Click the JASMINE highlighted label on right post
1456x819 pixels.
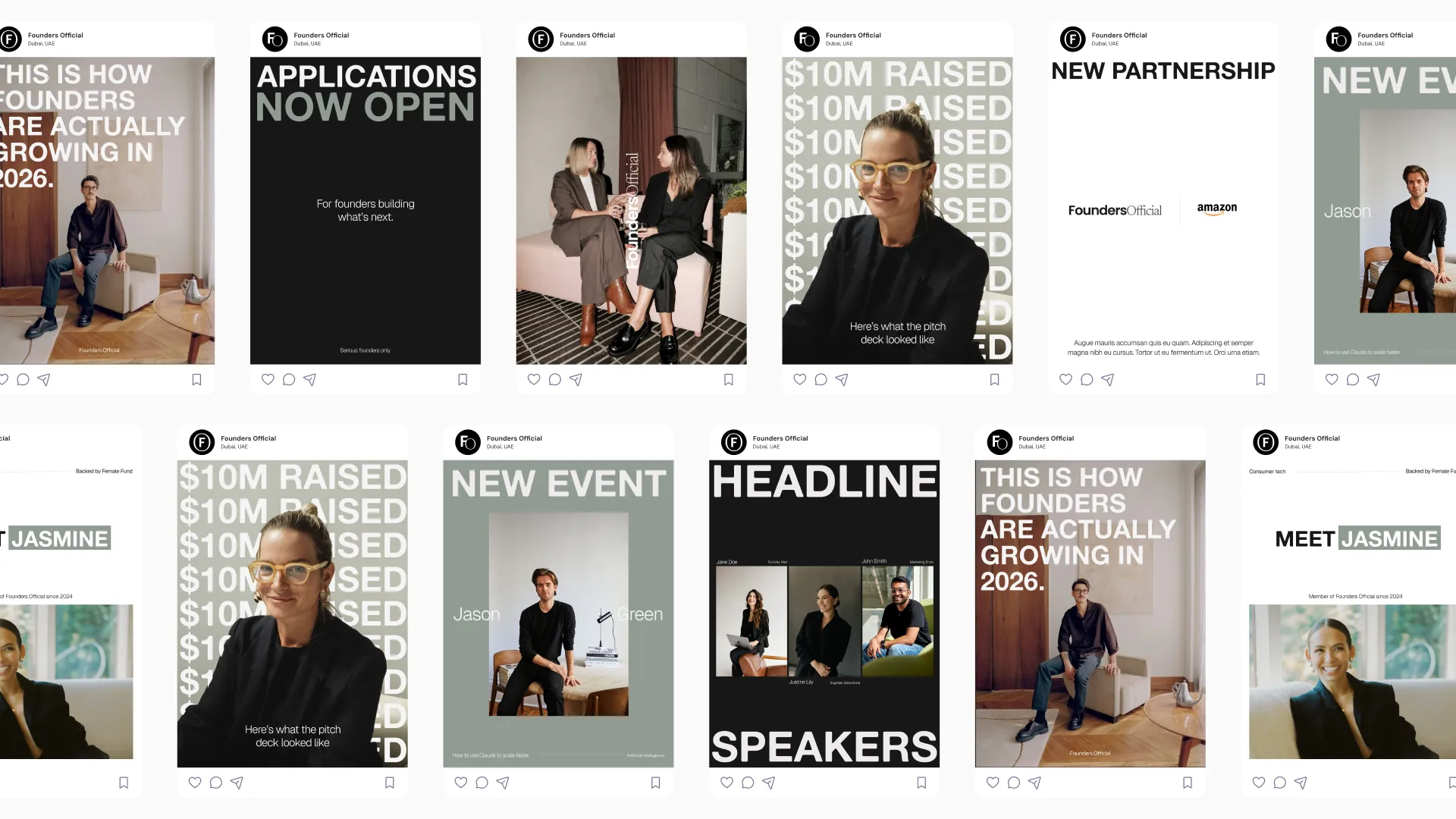1389,538
